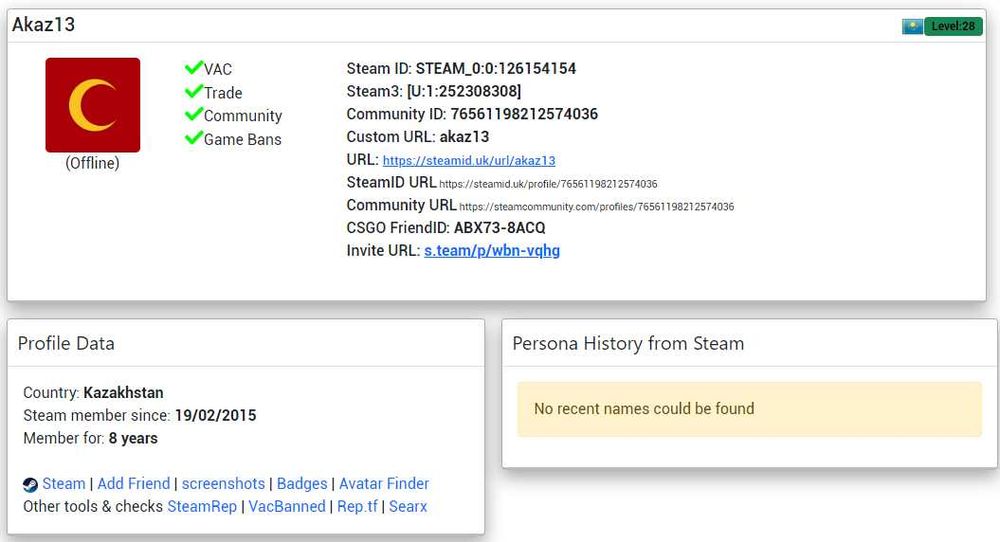Click the Profile Data panel heading
Screen dimensions: 1000x542
tap(66, 343)
